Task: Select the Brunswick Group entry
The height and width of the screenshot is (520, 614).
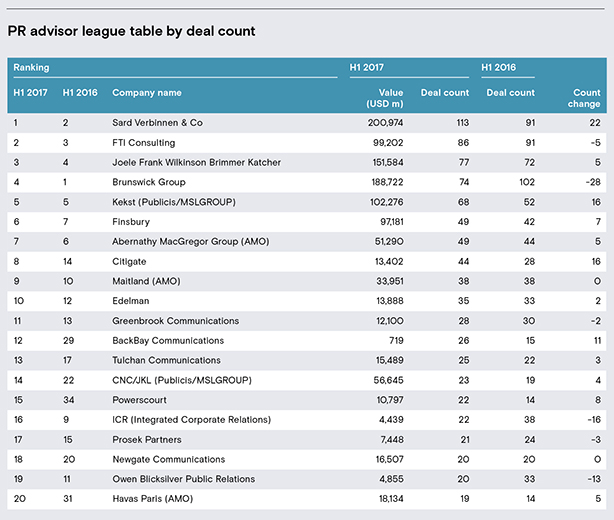Action: click(149, 182)
